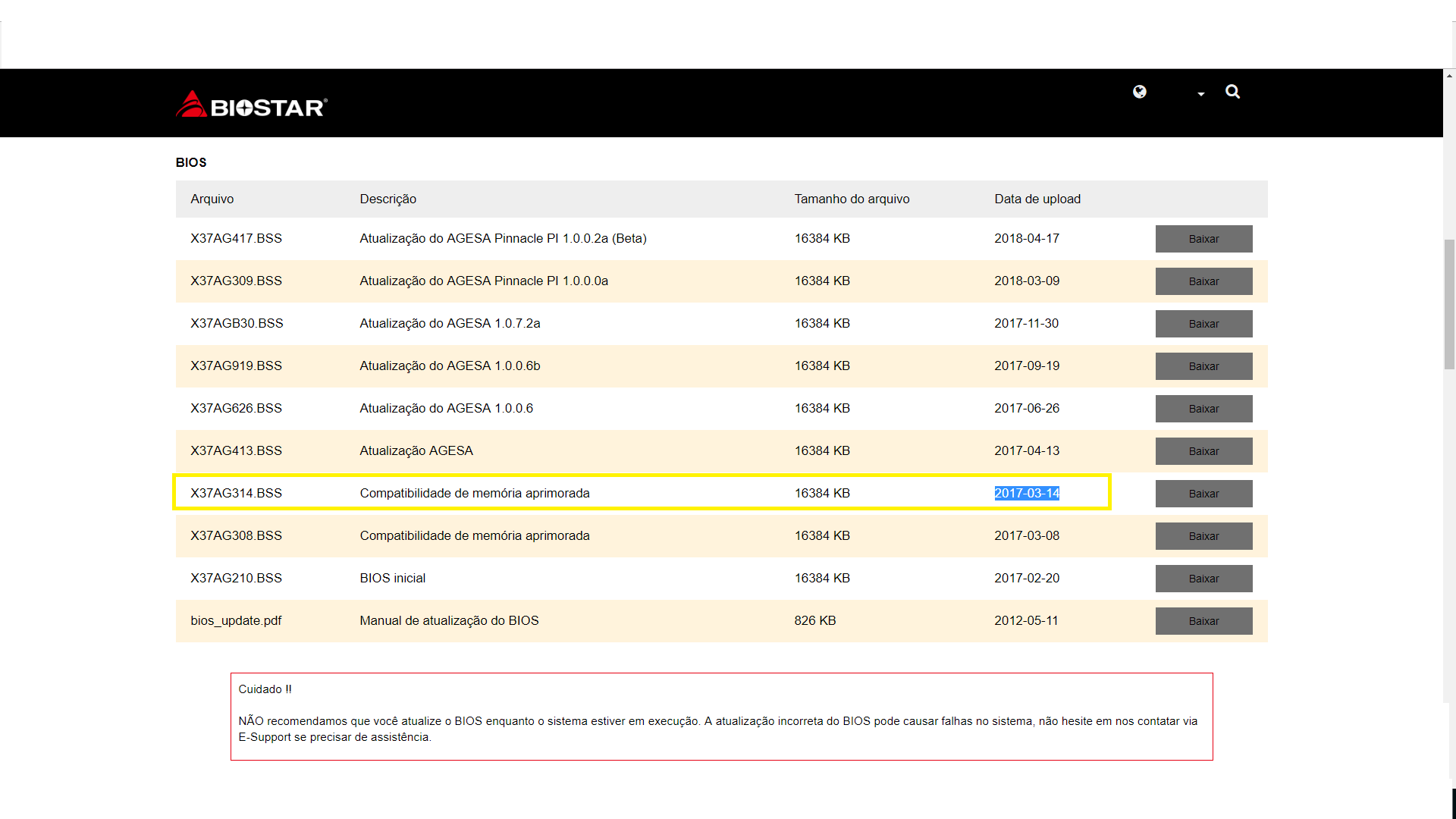Select file name X37AG626.BSS
The height and width of the screenshot is (819, 1456).
pyautogui.click(x=236, y=408)
